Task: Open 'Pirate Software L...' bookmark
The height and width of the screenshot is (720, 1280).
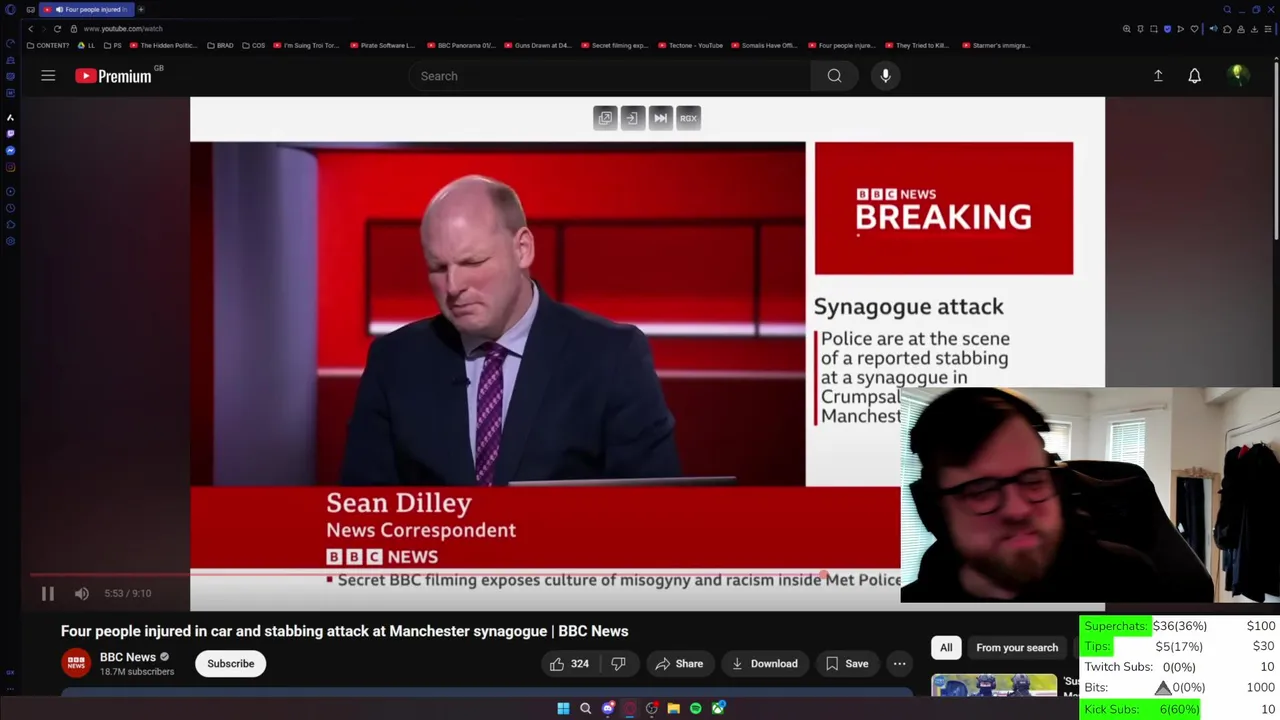Action: 382,45
